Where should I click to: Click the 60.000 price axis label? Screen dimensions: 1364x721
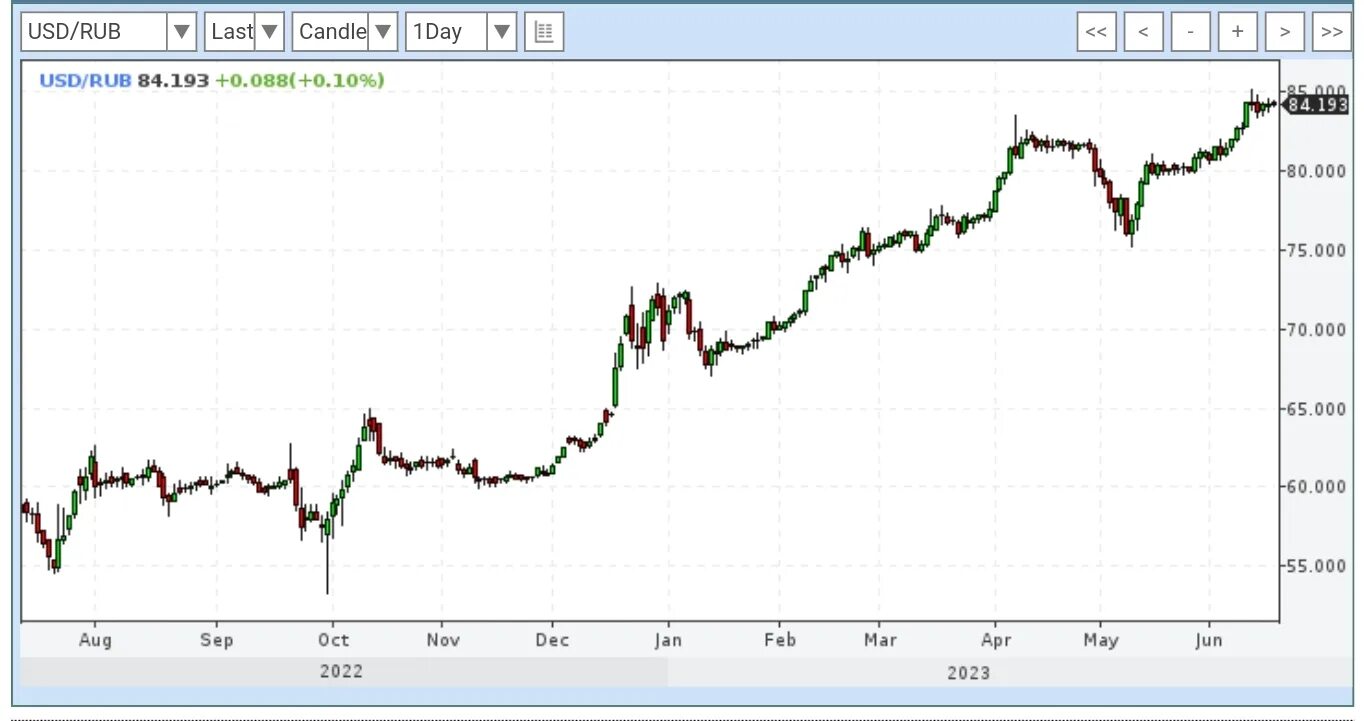(x=1316, y=487)
